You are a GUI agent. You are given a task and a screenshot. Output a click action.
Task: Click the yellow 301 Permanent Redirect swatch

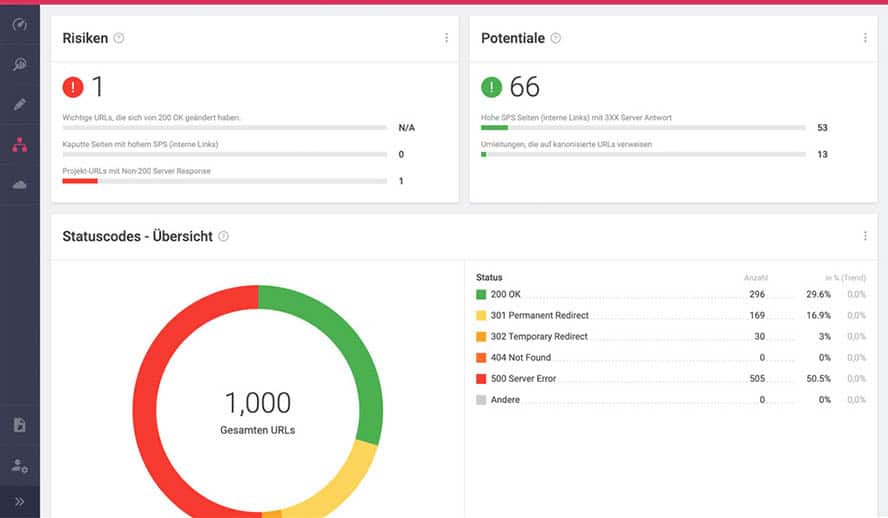click(481, 315)
